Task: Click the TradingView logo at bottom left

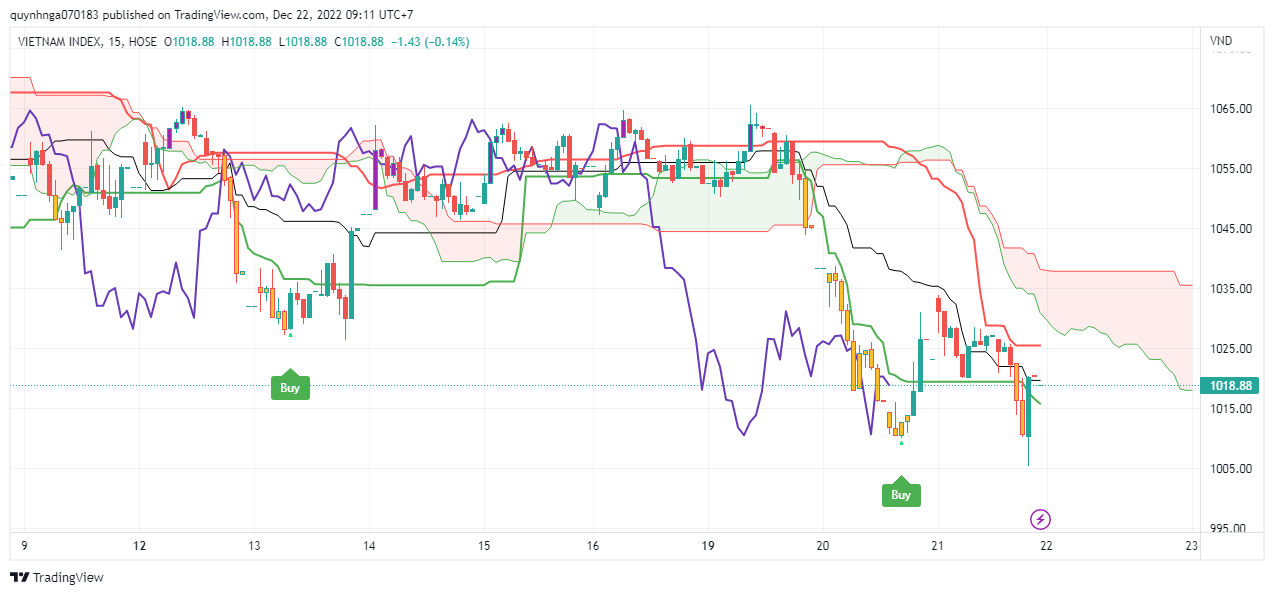Action: (x=57, y=578)
